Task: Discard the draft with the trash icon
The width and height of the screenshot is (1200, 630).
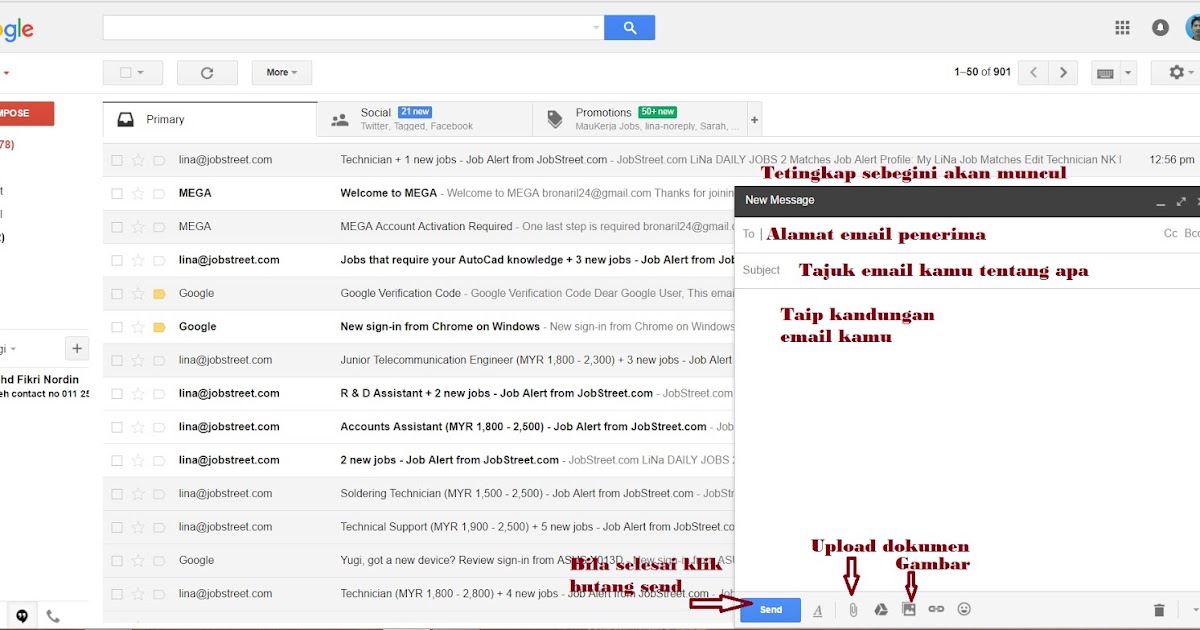Action: (1159, 609)
